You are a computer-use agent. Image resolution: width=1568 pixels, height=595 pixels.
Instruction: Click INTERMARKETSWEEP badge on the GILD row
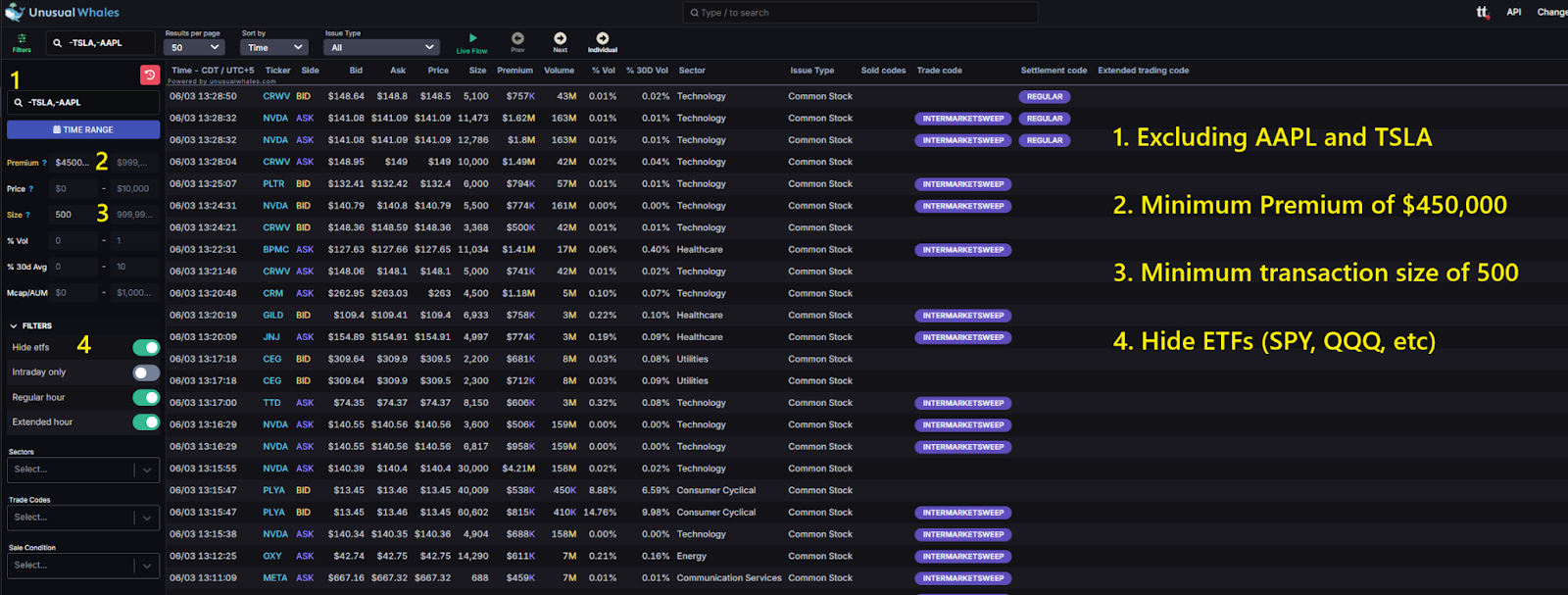[x=963, y=316]
